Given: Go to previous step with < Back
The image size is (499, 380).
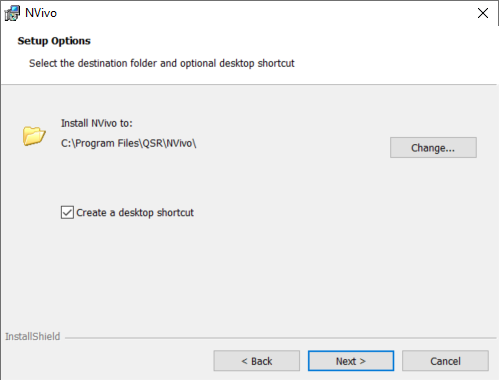Looking at the screenshot, I should pyautogui.click(x=257, y=361).
